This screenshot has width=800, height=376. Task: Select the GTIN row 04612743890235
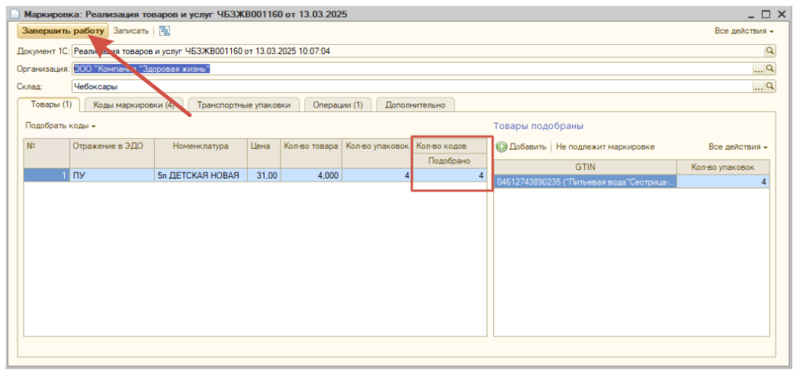pyautogui.click(x=585, y=182)
